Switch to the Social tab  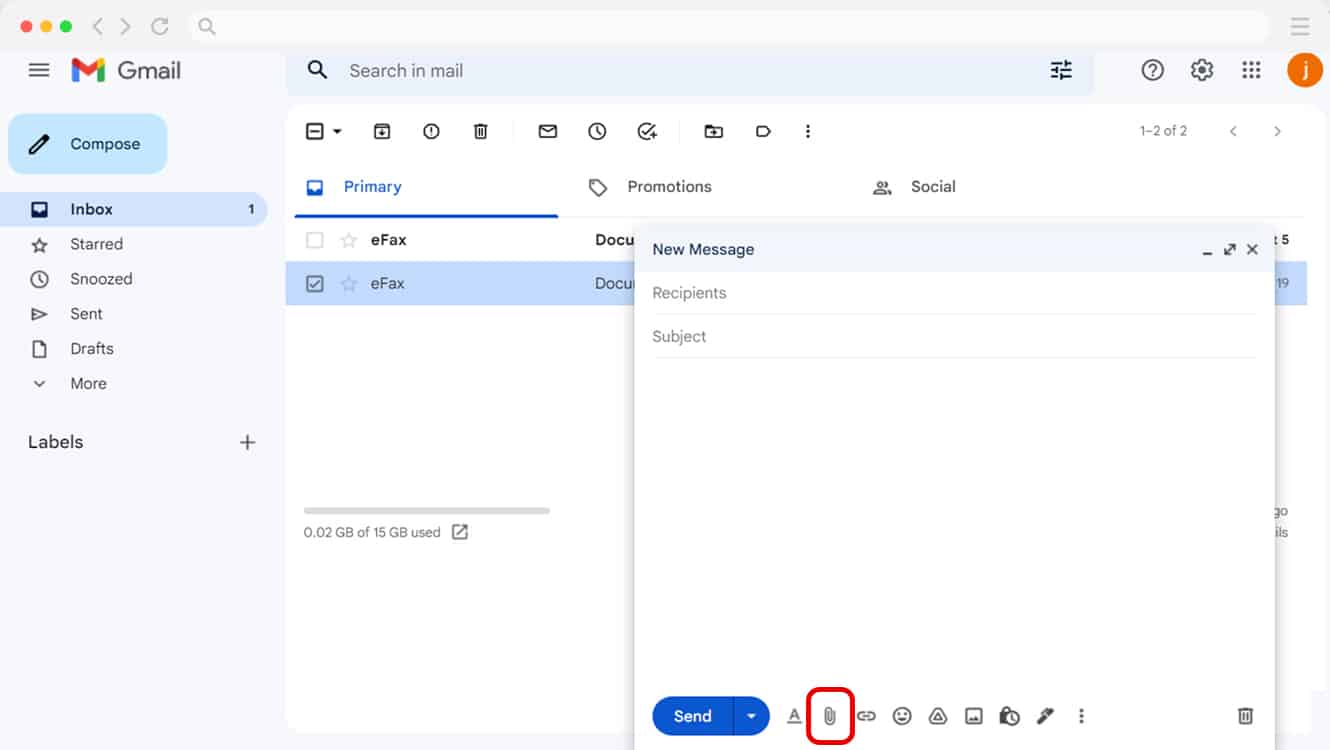933,186
